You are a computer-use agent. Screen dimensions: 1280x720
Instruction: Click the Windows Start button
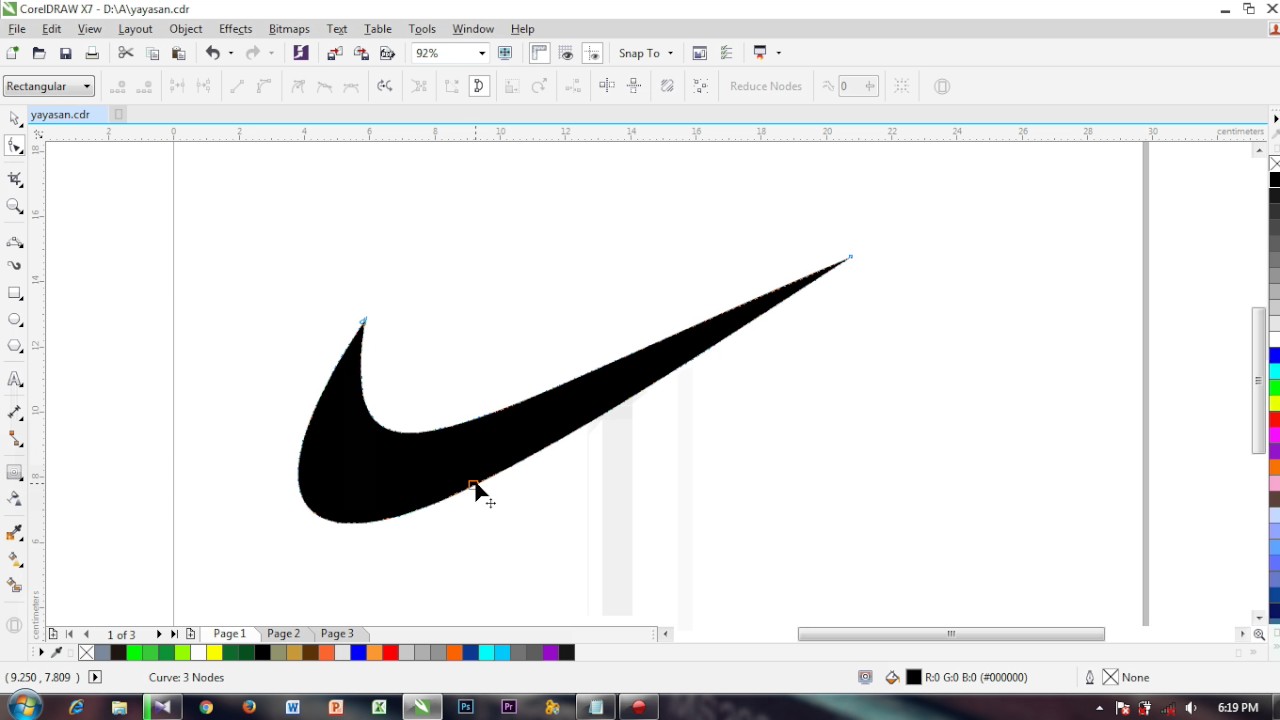24,706
